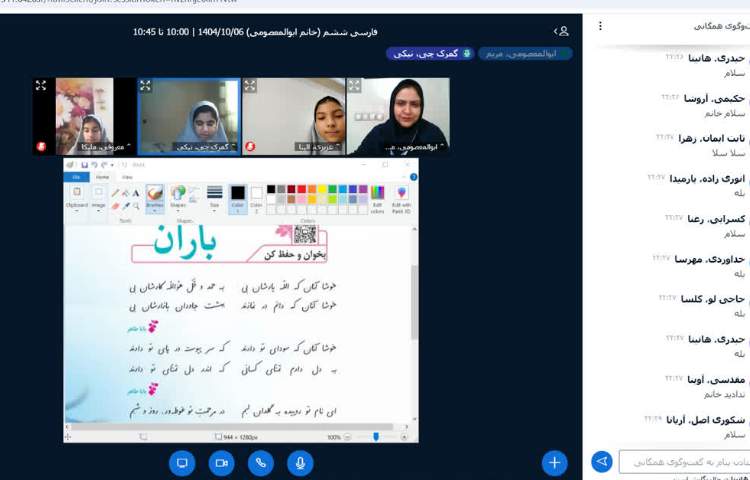Open the File tab in Paint

76,177
